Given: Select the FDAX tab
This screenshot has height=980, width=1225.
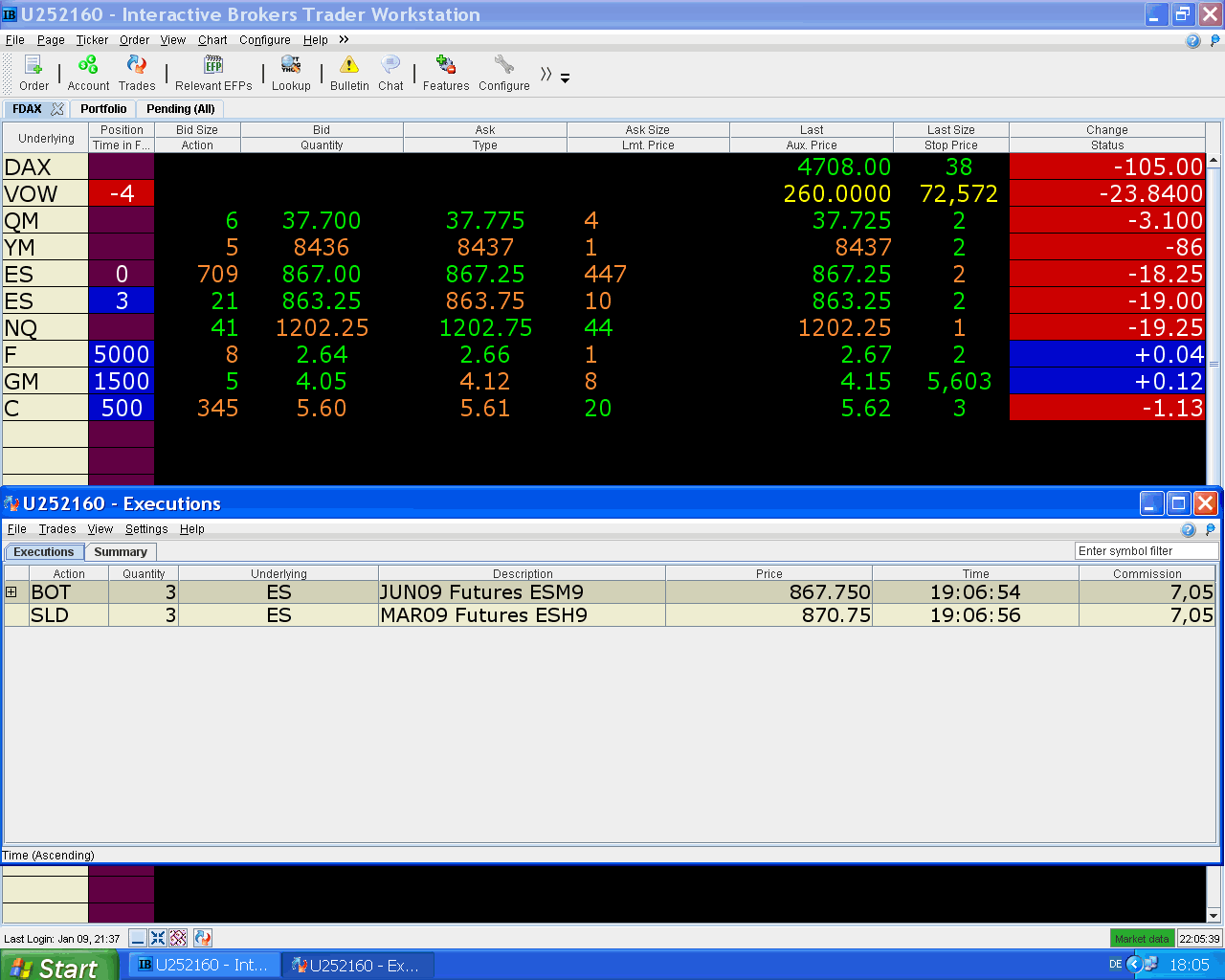Looking at the screenshot, I should point(27,109).
